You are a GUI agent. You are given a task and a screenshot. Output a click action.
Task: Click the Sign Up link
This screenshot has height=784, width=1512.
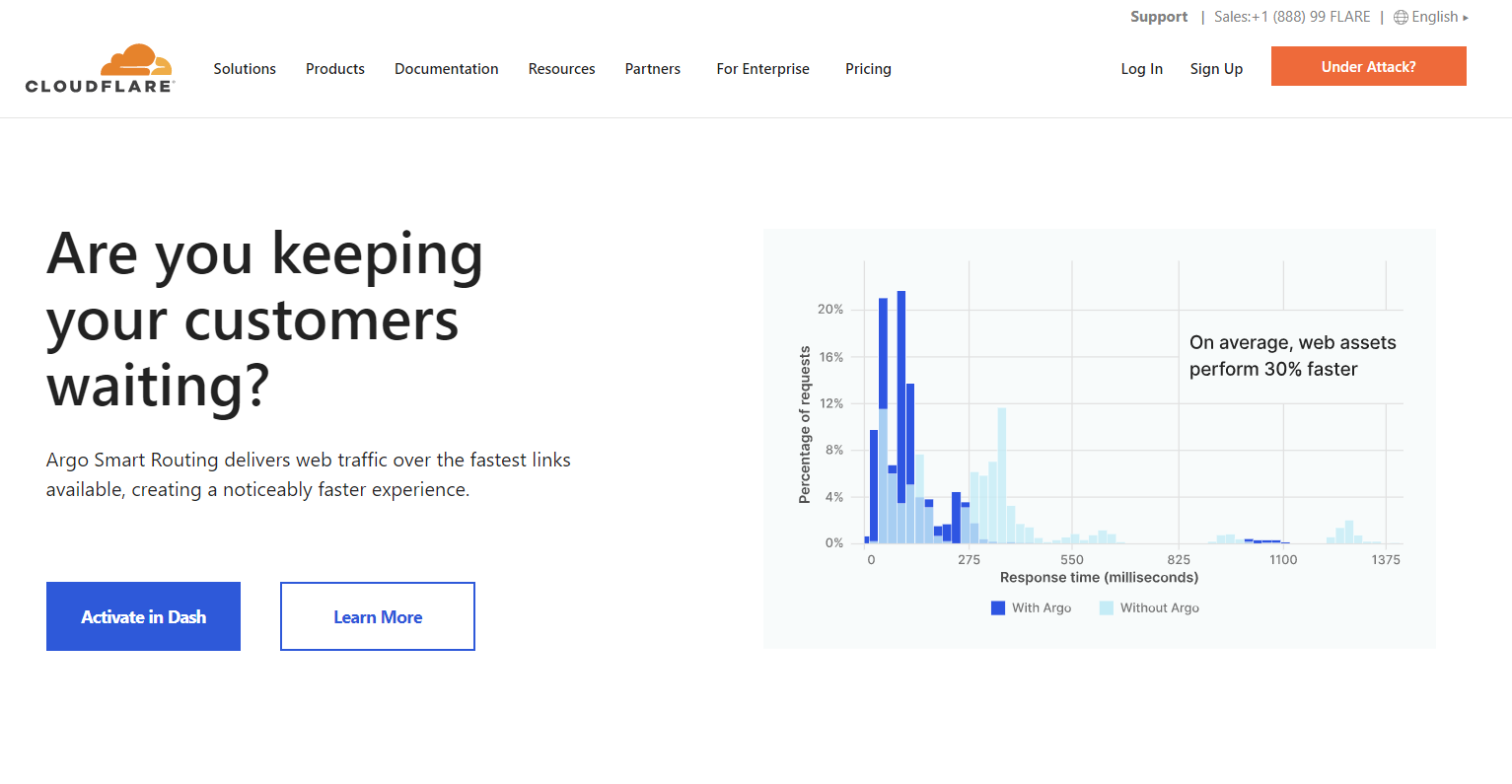click(x=1216, y=69)
